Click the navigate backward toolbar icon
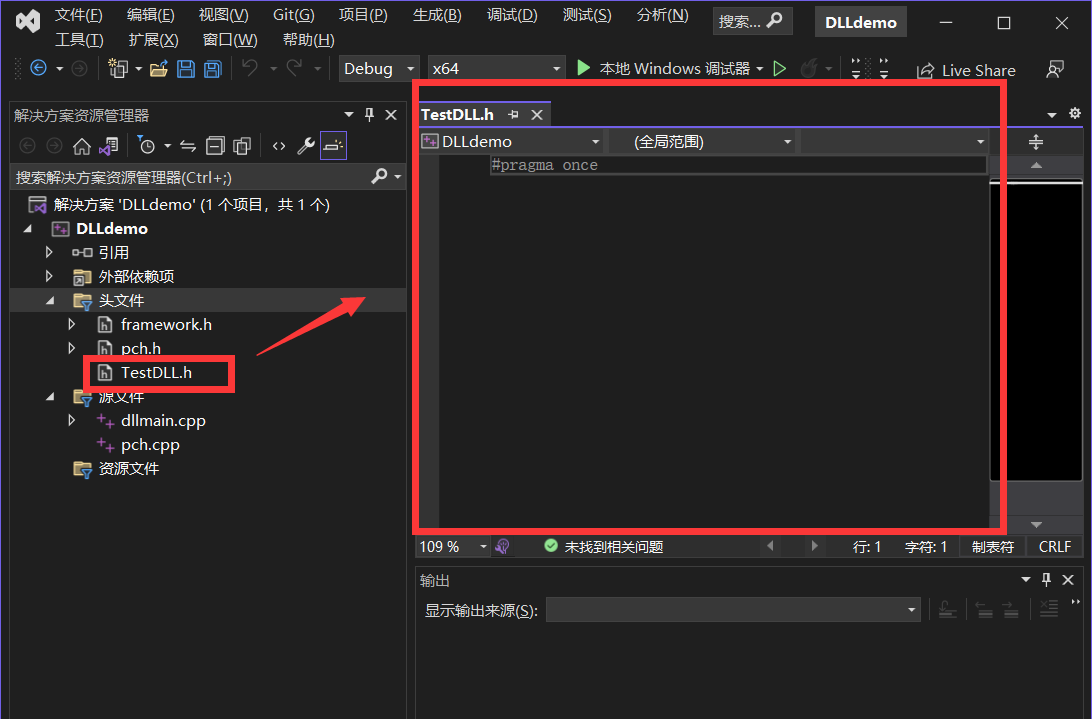The image size is (1092, 719). (38, 68)
